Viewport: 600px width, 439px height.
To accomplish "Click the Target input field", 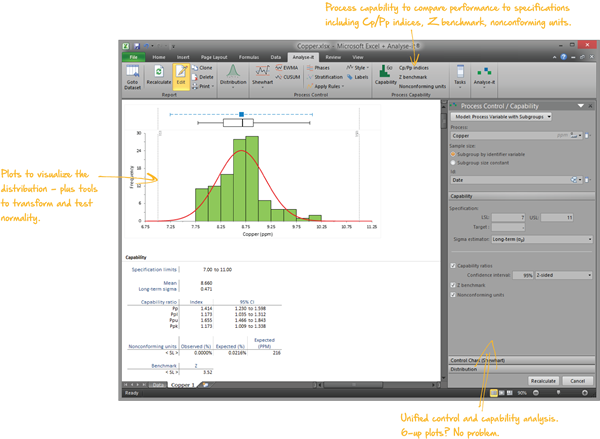I will (508, 227).
